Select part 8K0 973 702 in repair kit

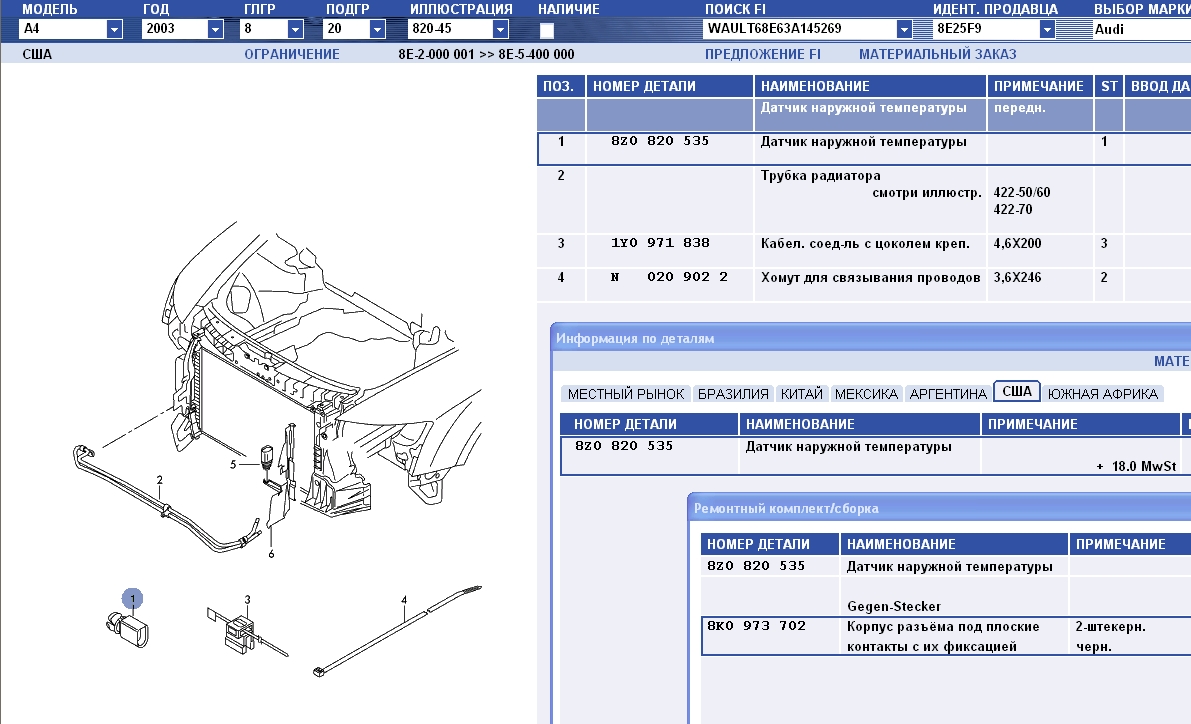756,626
